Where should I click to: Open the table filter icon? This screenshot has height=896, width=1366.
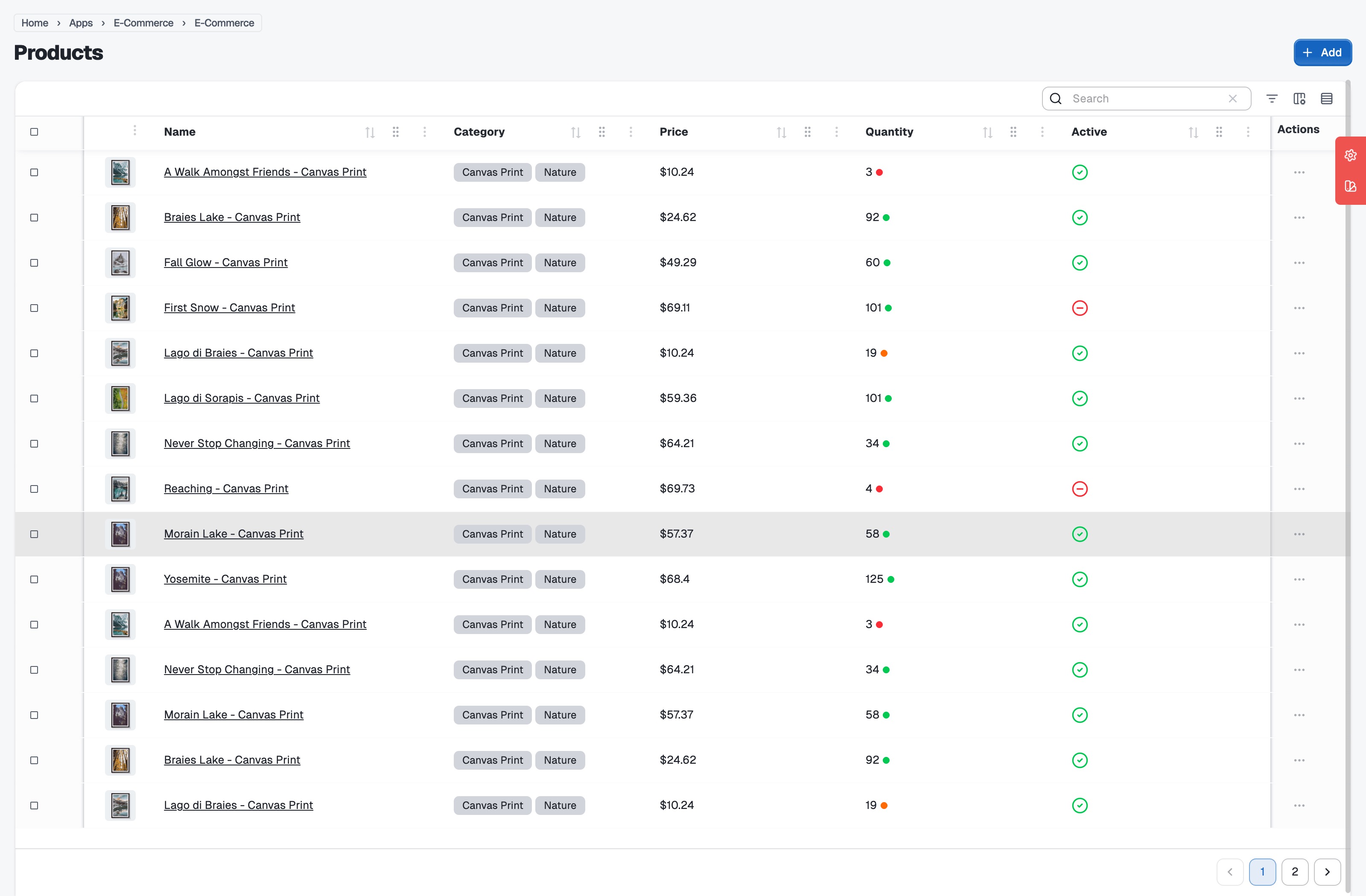[x=1271, y=99]
